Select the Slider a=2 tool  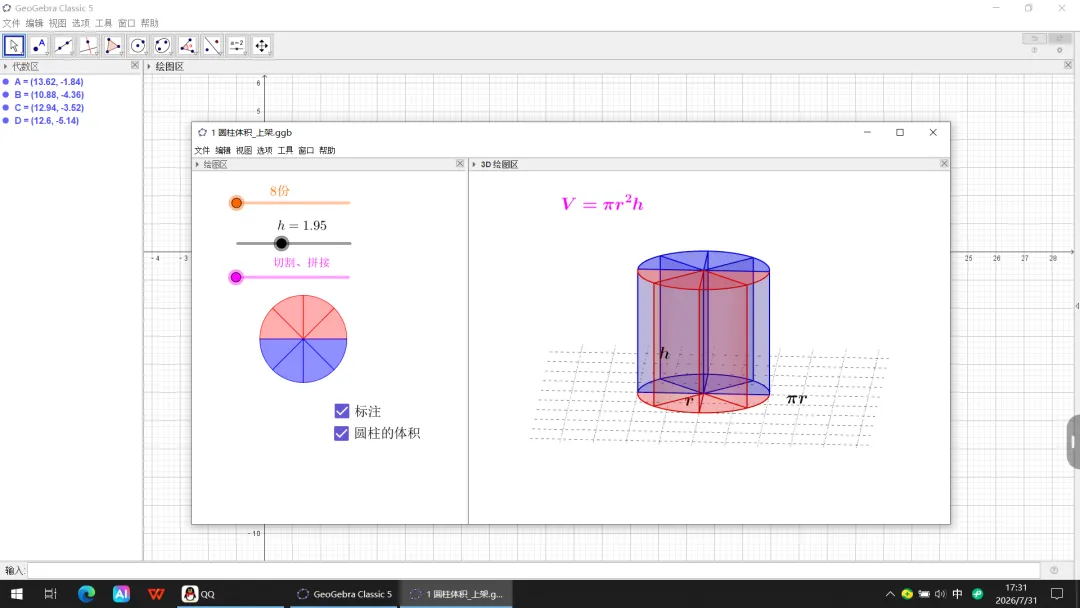[x=237, y=45]
